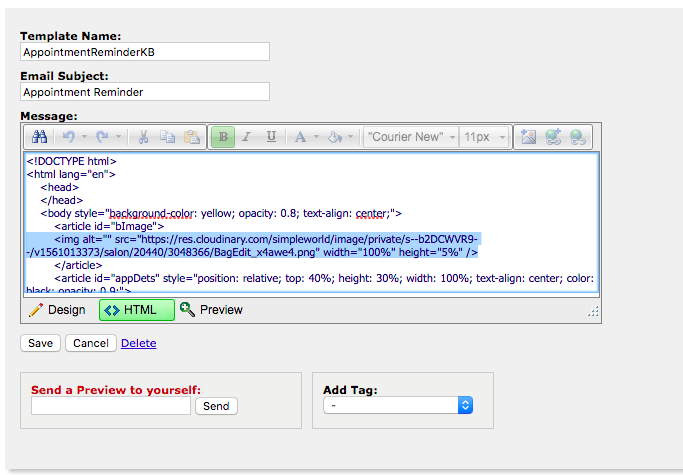Undo the last edit

click(68, 137)
